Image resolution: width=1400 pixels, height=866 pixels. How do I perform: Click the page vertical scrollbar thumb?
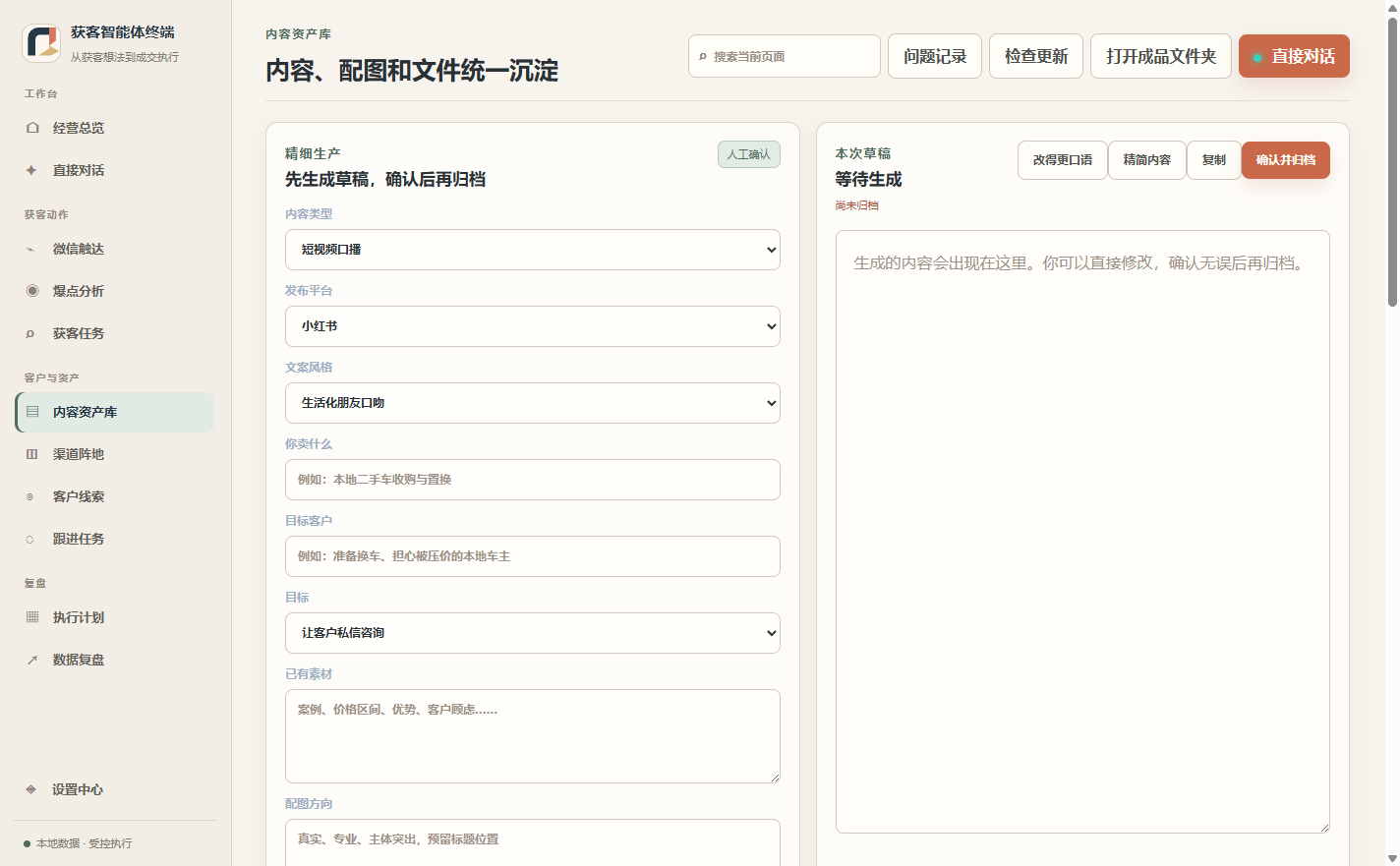click(1392, 162)
